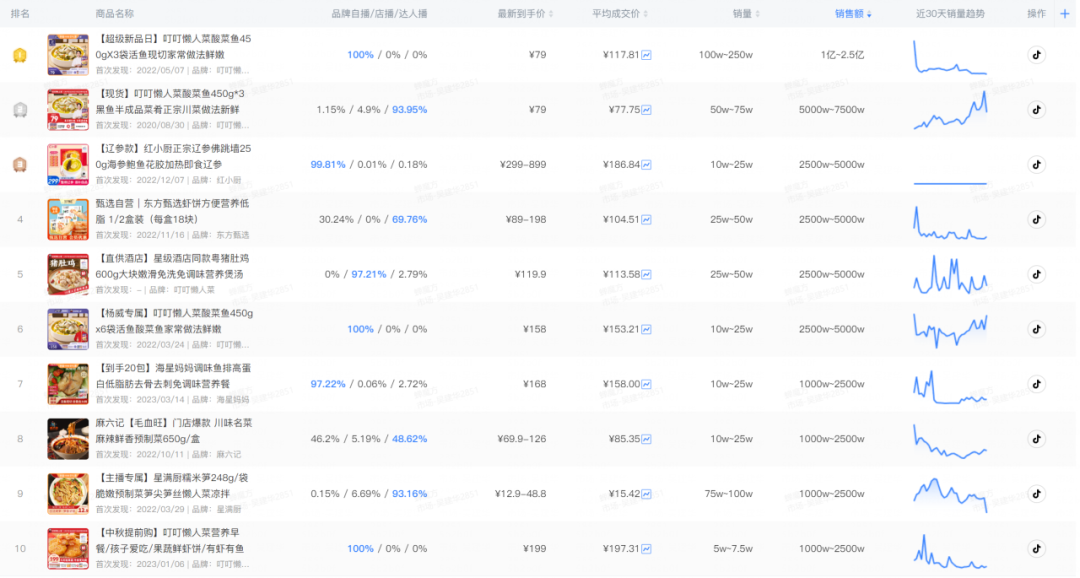This screenshot has width=1080, height=578.
Task: Click 69.76% 达人播 share value
Action: coord(411,220)
